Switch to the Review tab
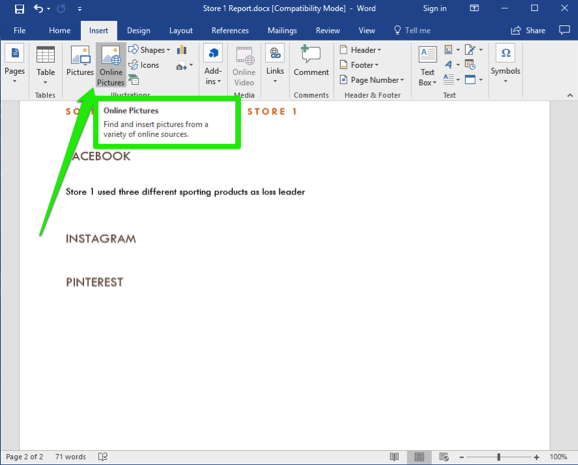578x465 pixels. point(328,31)
